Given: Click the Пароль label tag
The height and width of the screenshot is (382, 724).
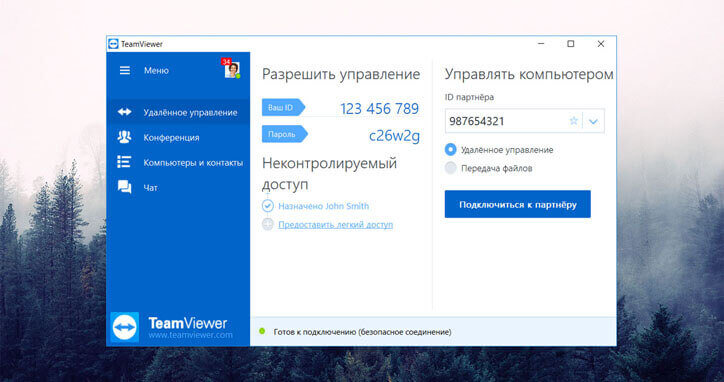Looking at the screenshot, I should tap(284, 134).
